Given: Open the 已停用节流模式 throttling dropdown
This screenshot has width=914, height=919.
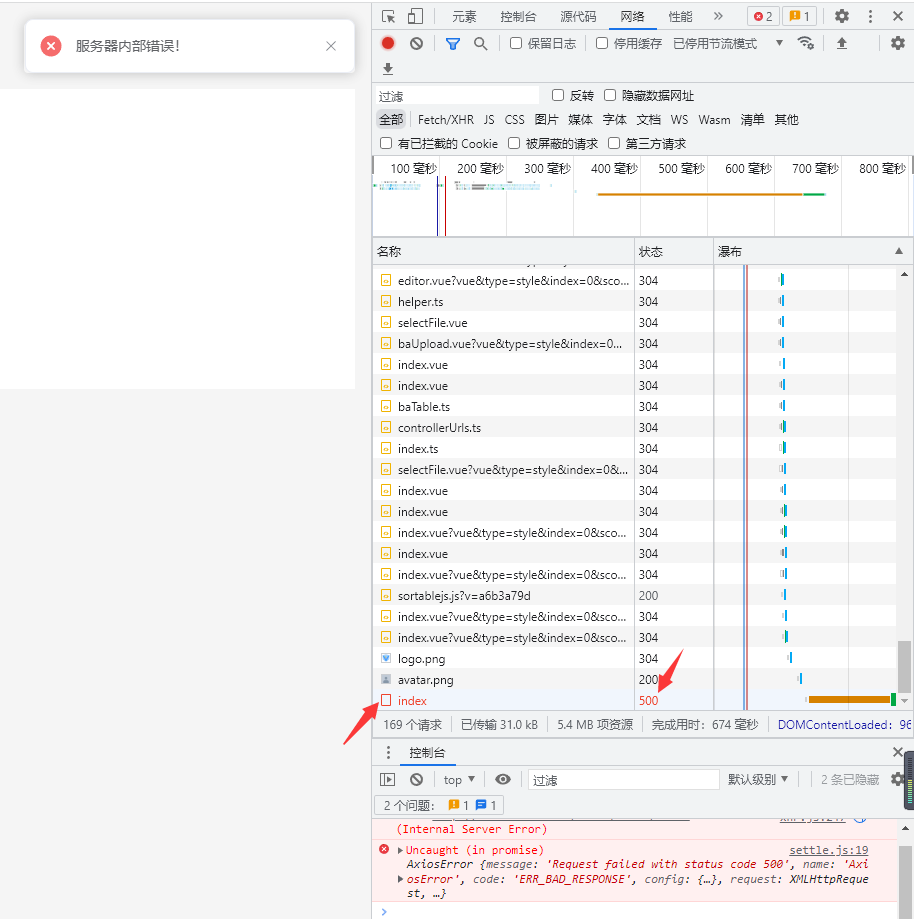Looking at the screenshot, I should pos(728,43).
